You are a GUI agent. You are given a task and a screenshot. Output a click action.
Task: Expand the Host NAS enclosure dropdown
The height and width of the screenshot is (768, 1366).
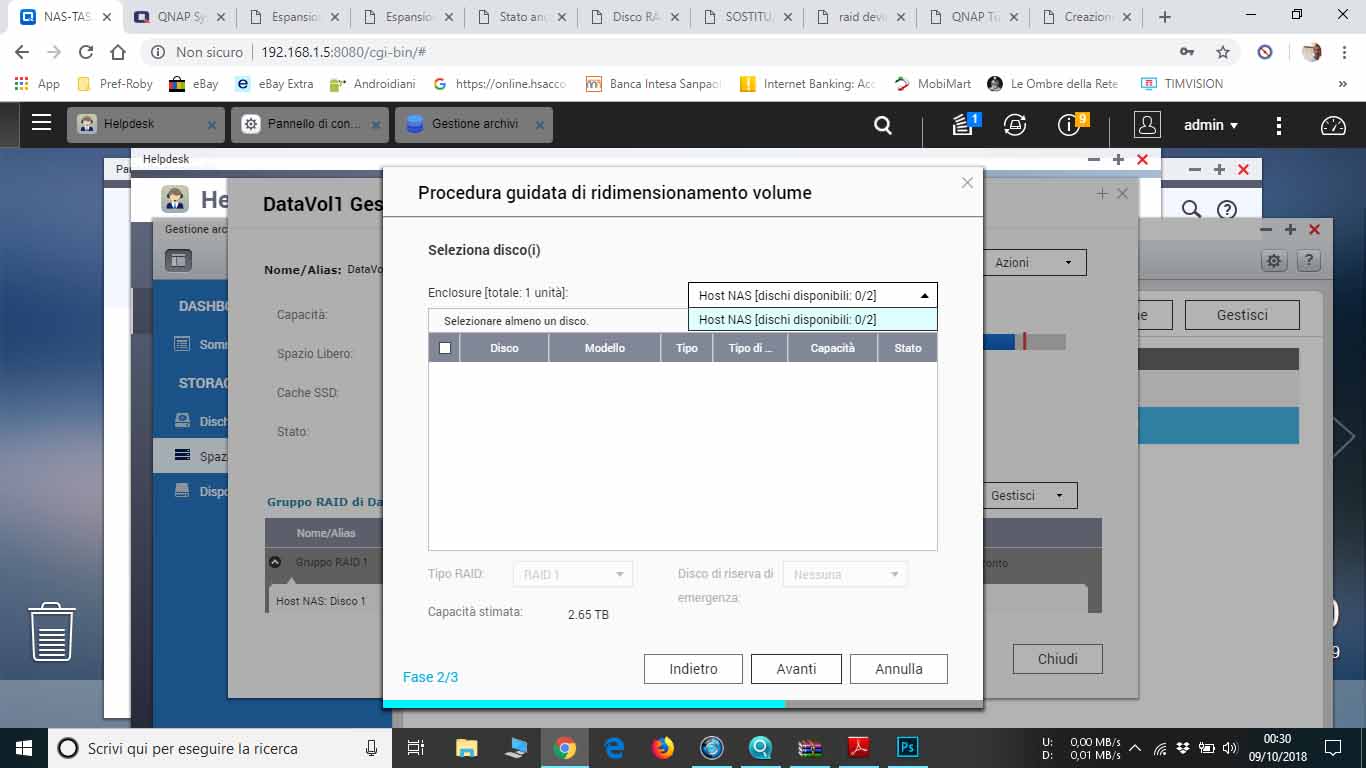coord(812,295)
